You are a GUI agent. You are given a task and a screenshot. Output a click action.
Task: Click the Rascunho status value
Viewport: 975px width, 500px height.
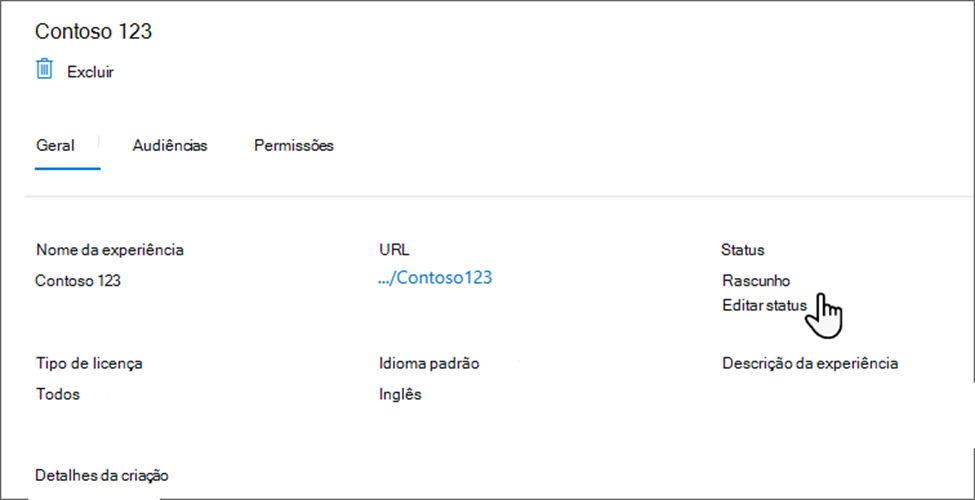pos(756,281)
